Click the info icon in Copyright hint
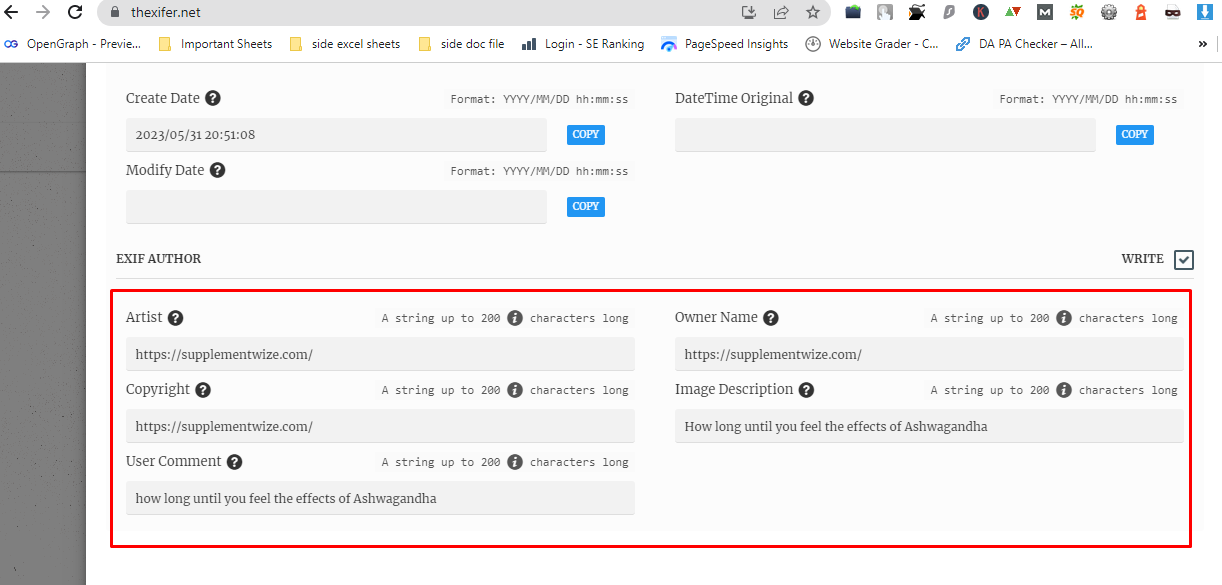The height and width of the screenshot is (585, 1222). 515,390
